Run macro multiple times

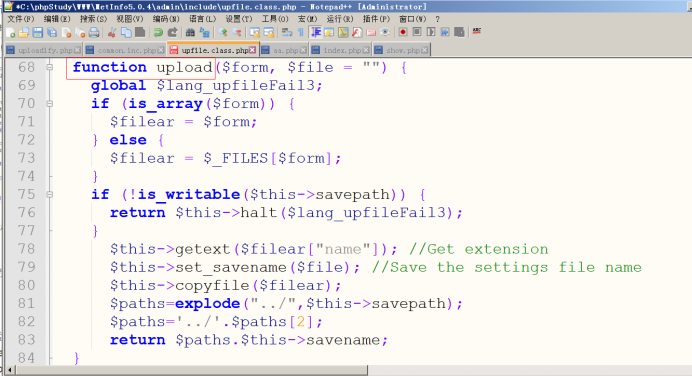pyautogui.click(x=445, y=32)
